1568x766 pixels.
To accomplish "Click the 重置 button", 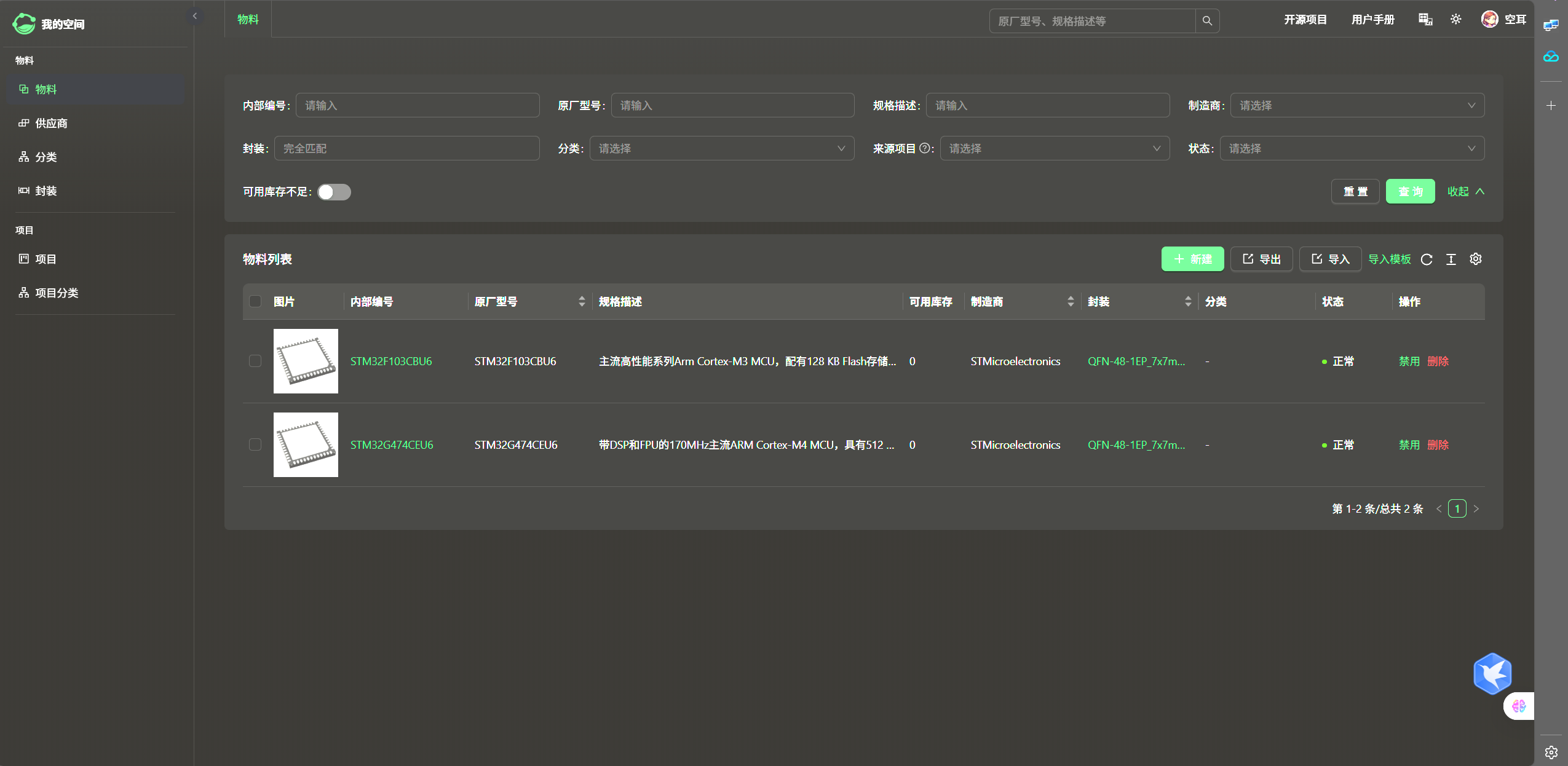I will click(1355, 191).
